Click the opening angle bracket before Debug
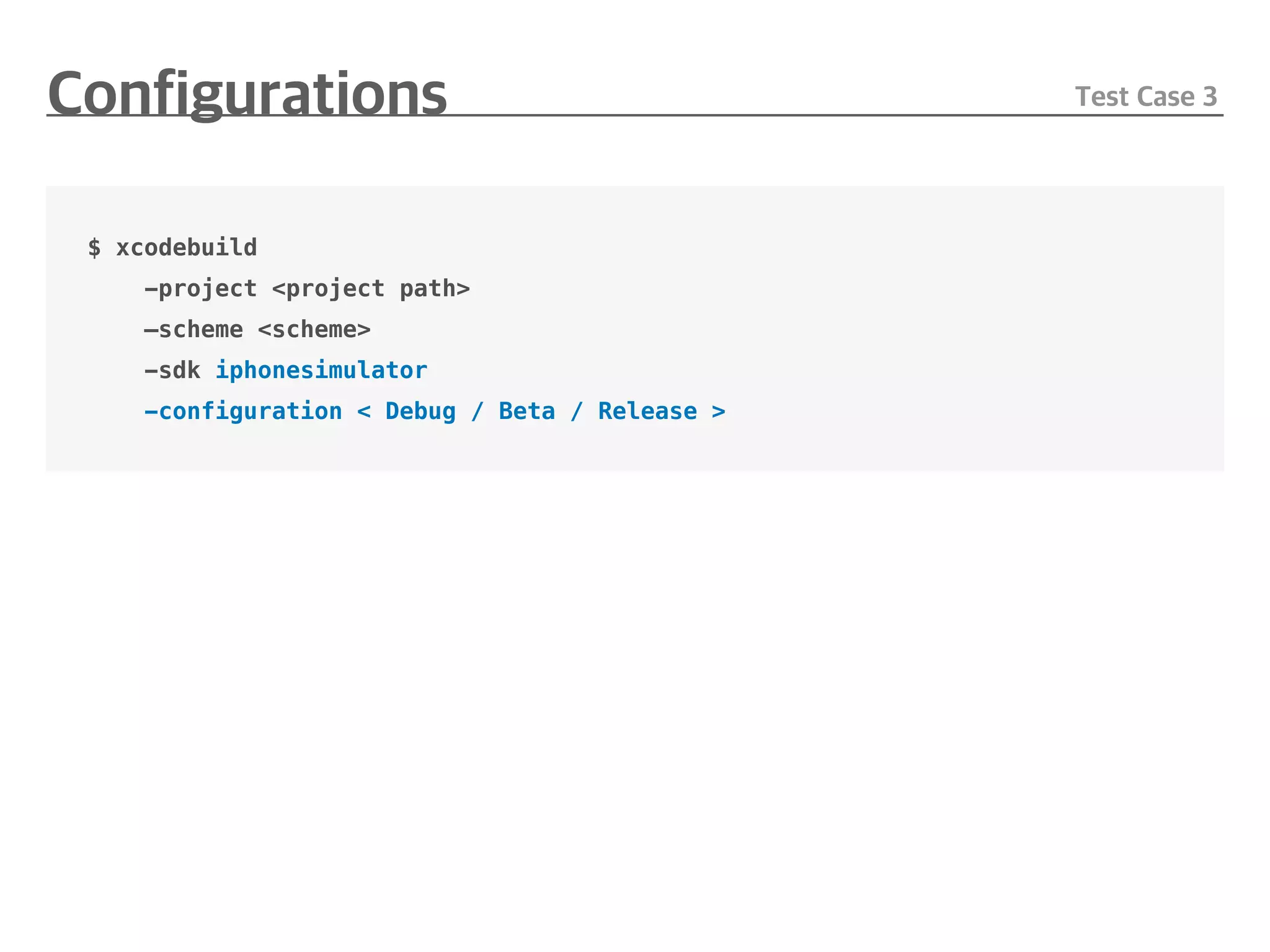 pyautogui.click(x=364, y=412)
